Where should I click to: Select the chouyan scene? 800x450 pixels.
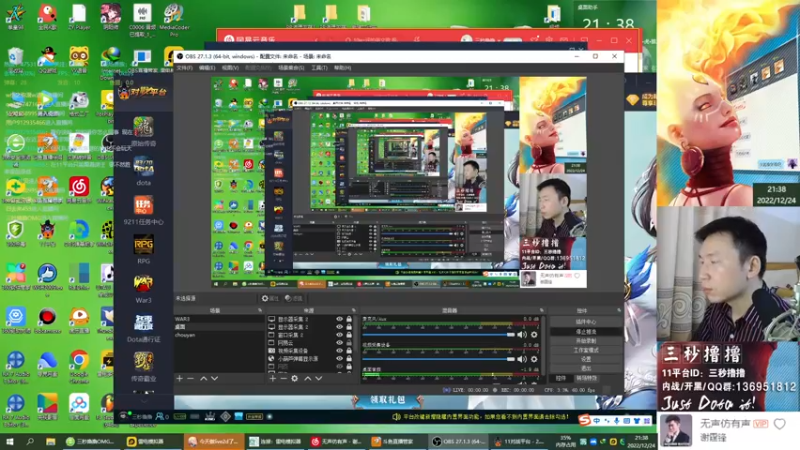pyautogui.click(x=219, y=335)
